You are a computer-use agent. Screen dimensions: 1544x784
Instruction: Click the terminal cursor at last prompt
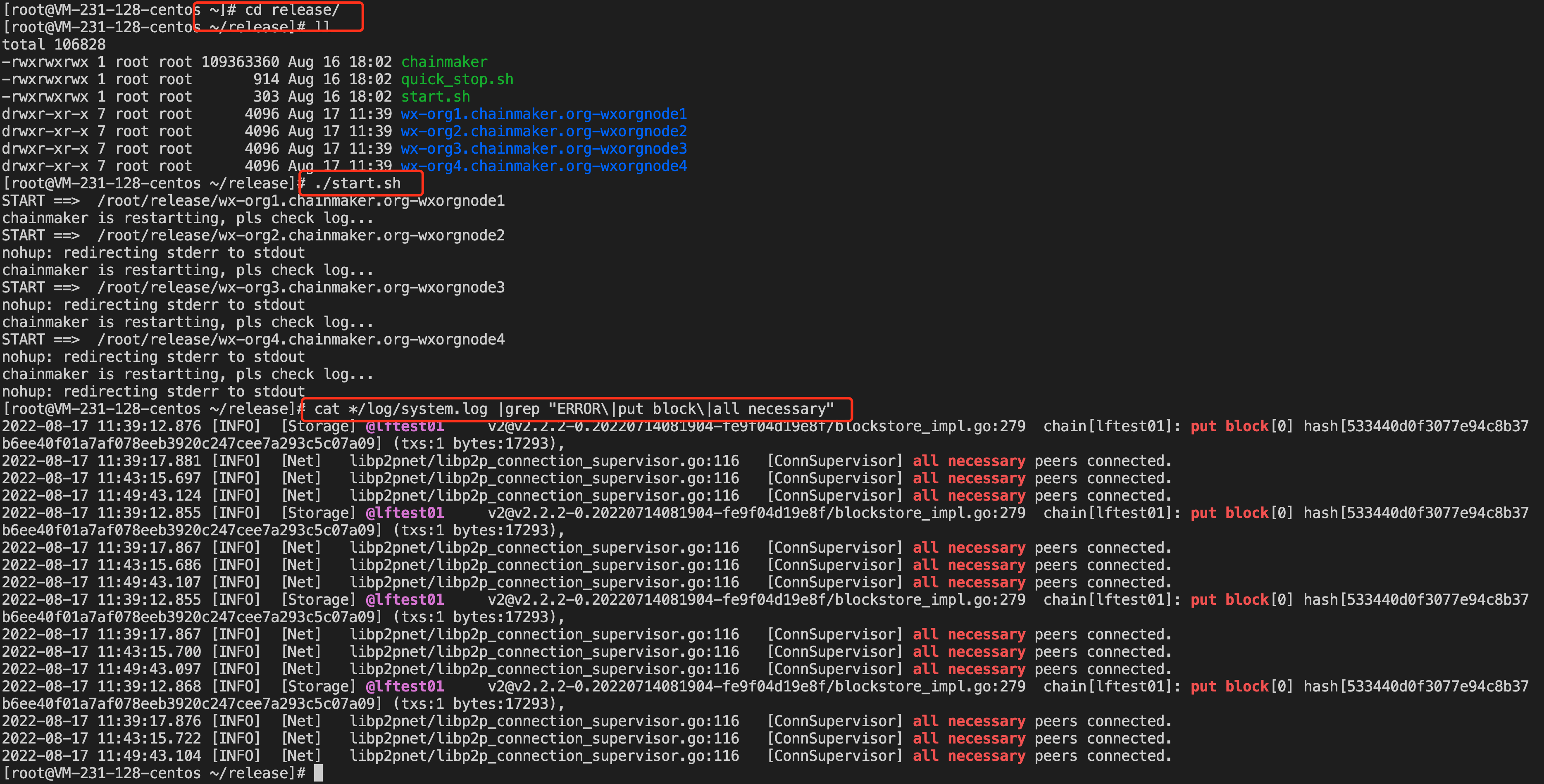318,772
